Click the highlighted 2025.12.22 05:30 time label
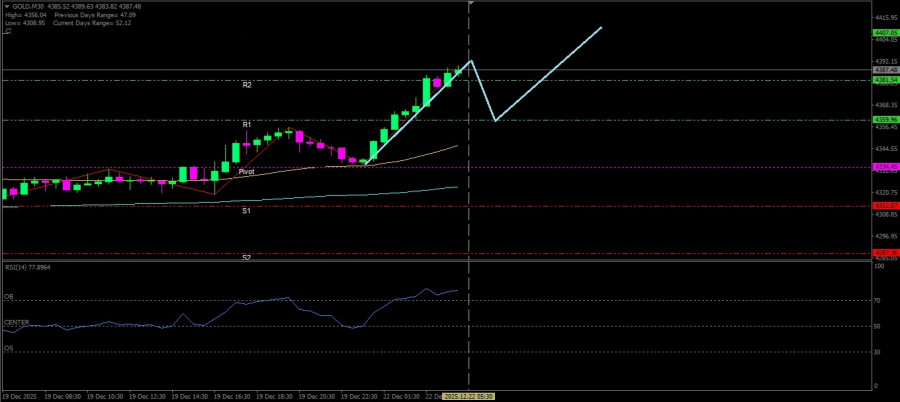The width and height of the screenshot is (900, 402). [469, 396]
